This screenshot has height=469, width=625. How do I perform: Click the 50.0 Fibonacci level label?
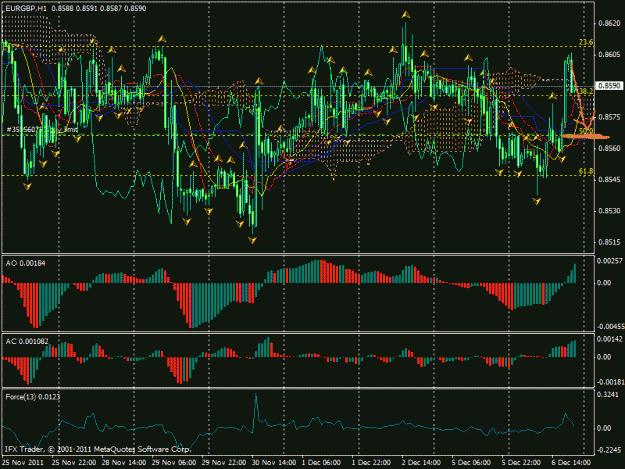point(586,131)
